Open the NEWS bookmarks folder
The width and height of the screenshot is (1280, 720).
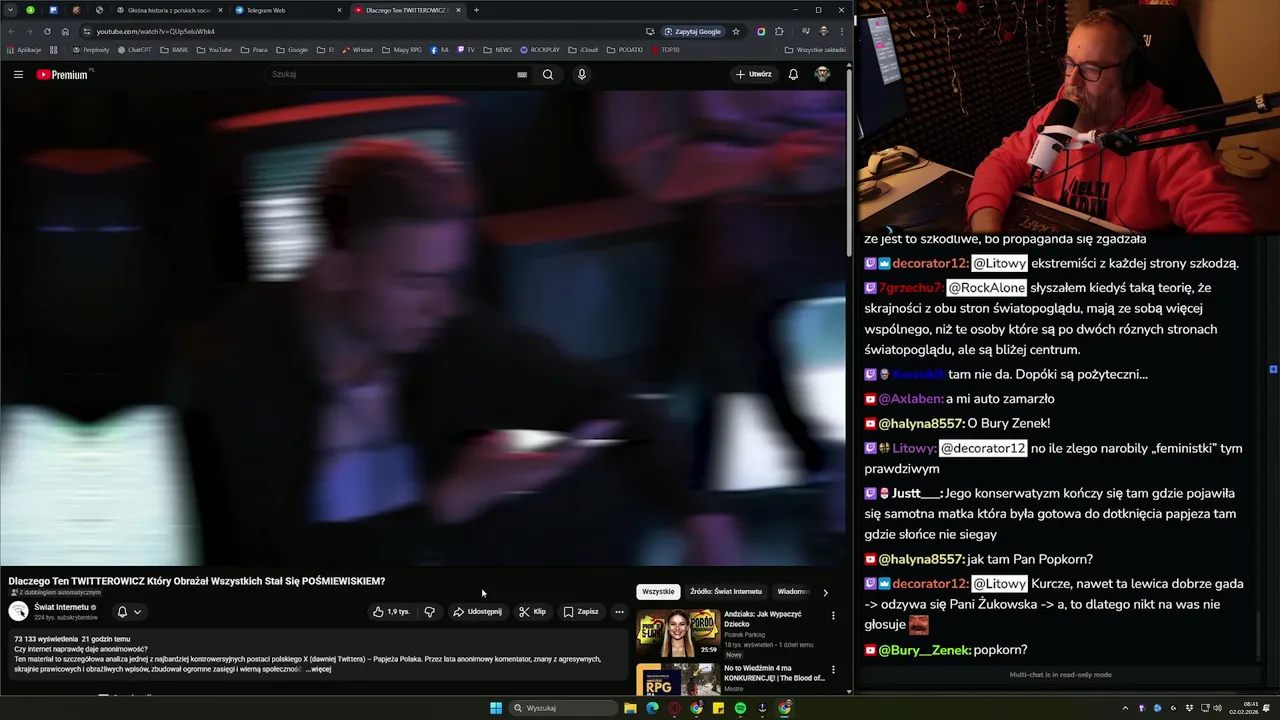click(x=497, y=49)
